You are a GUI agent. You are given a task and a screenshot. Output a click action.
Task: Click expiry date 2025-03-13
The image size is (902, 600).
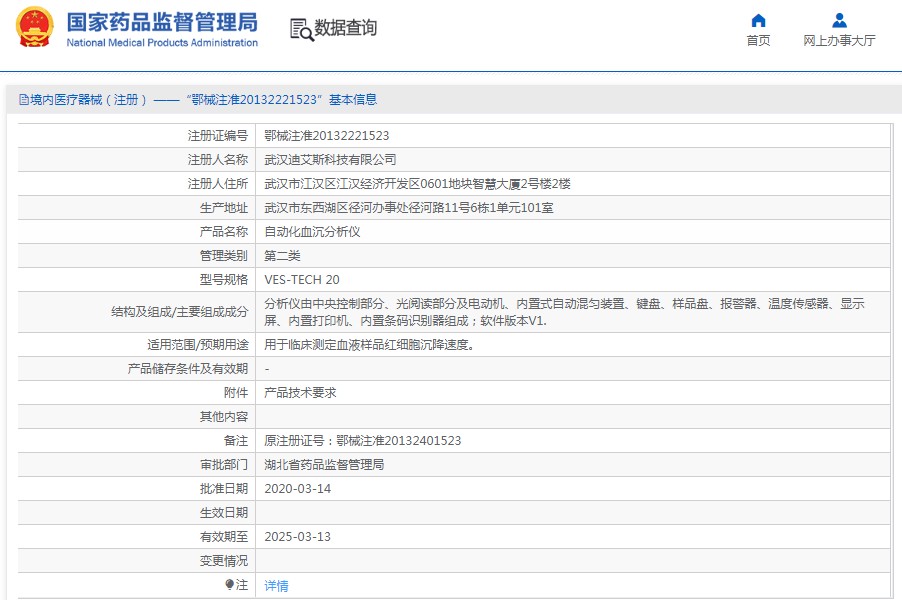297,537
